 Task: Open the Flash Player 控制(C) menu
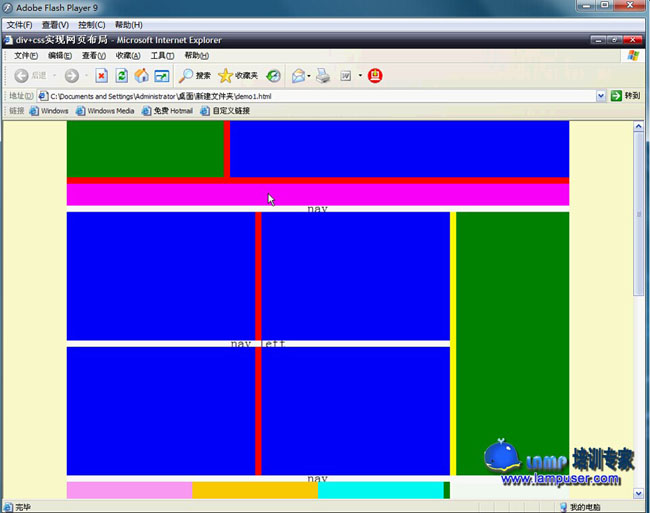point(91,24)
